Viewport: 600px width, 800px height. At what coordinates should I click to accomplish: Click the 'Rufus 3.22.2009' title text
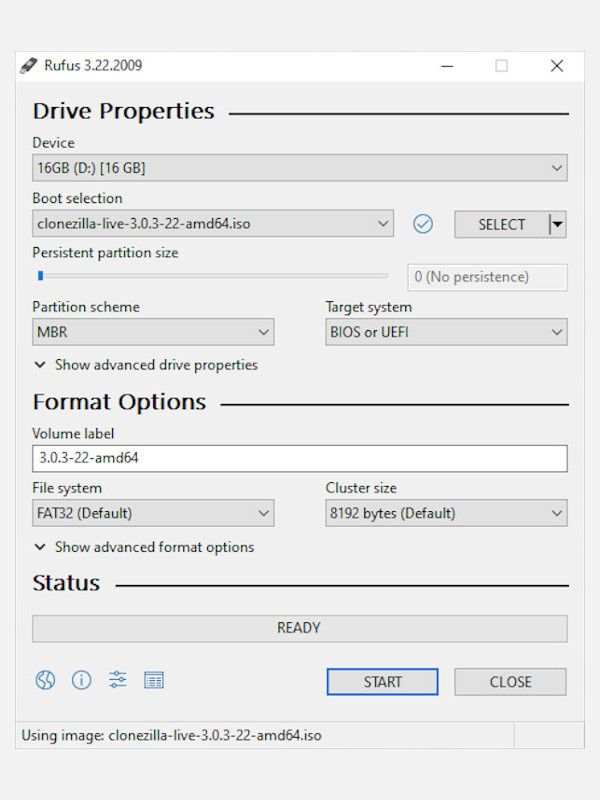coord(93,65)
